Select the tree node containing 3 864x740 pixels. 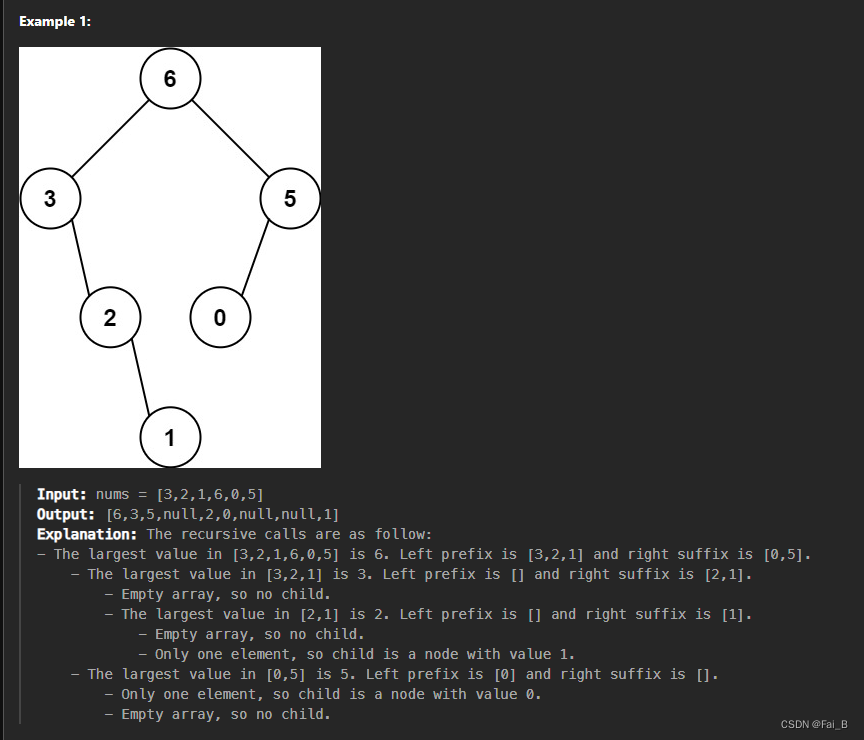point(50,199)
